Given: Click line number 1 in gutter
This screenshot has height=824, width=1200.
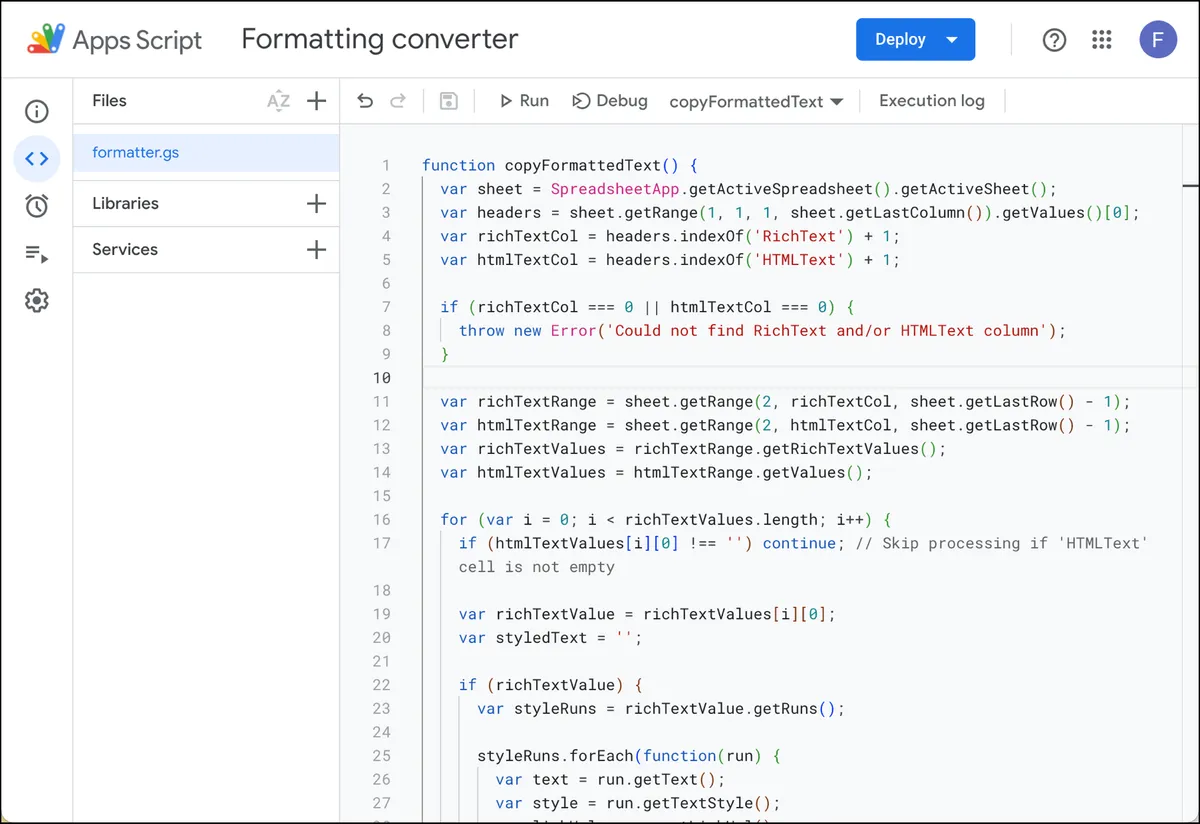Looking at the screenshot, I should click(x=386, y=165).
